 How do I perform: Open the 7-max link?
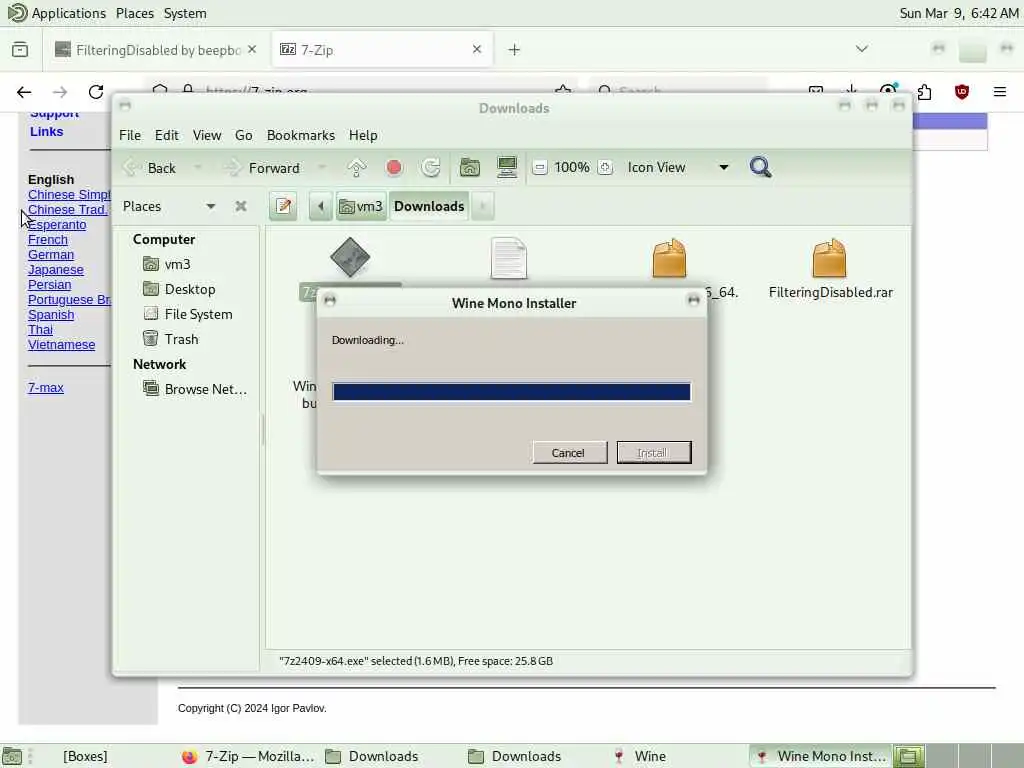coord(46,388)
